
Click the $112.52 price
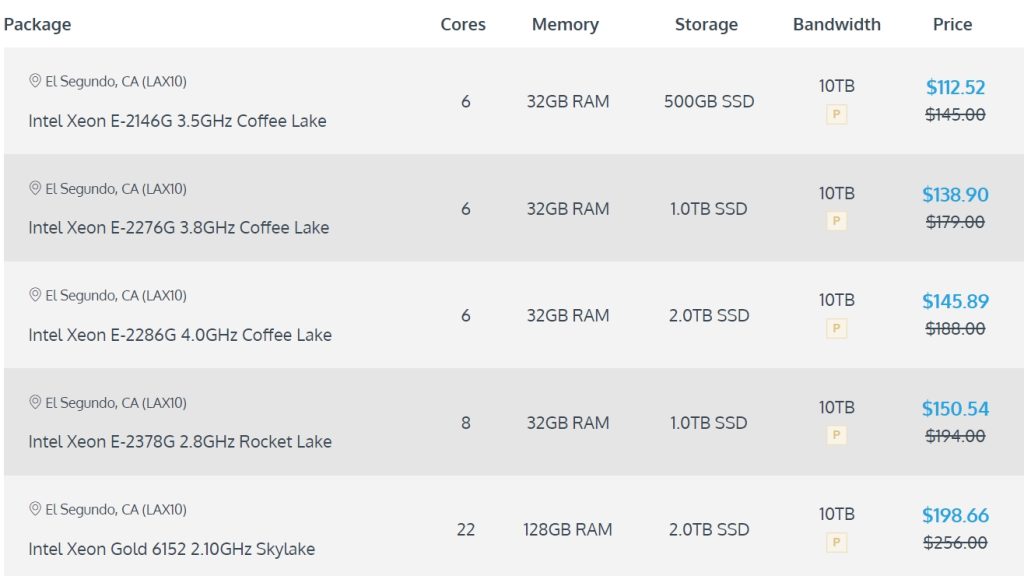pyautogui.click(x=955, y=87)
